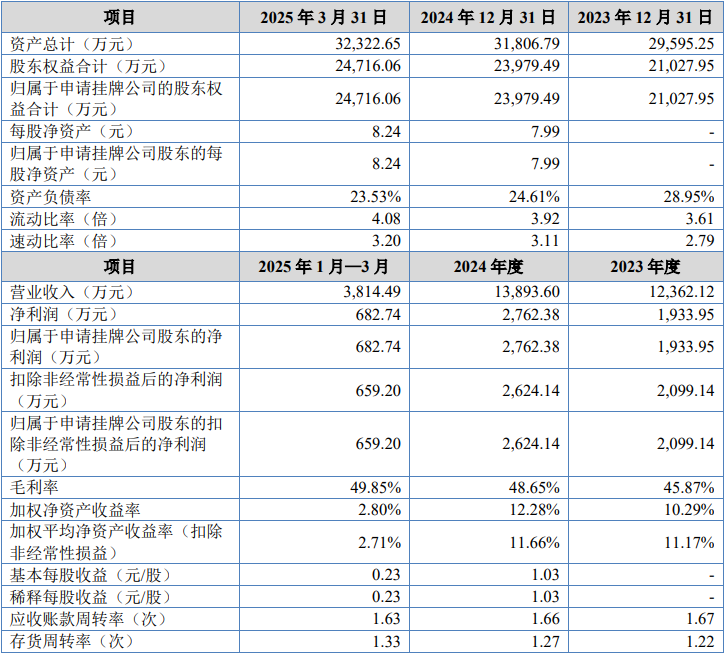The height and width of the screenshot is (655, 727).
Task: Click the 毛利率 row label
Action: [34, 488]
